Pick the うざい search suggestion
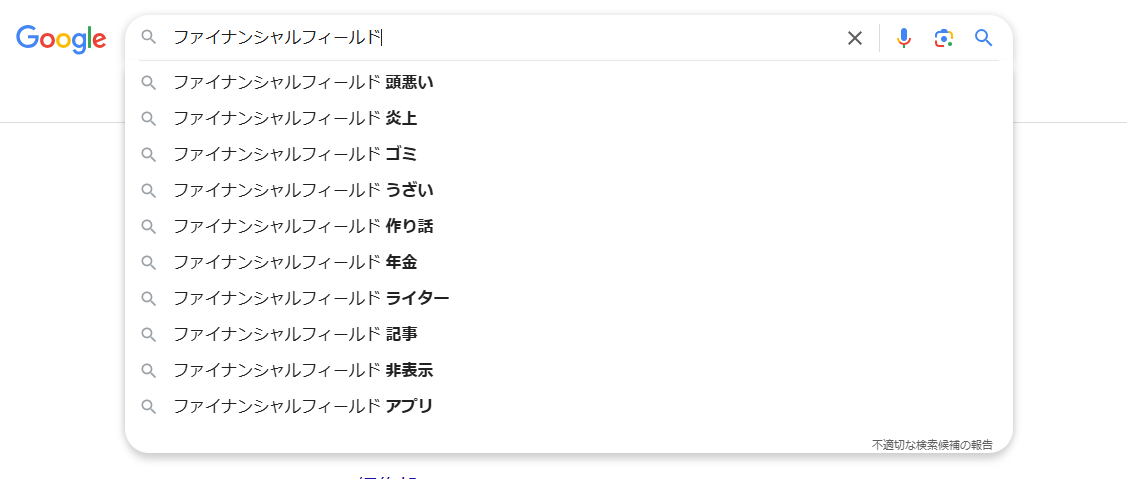Viewport: 1127px width, 479px height. click(x=303, y=190)
